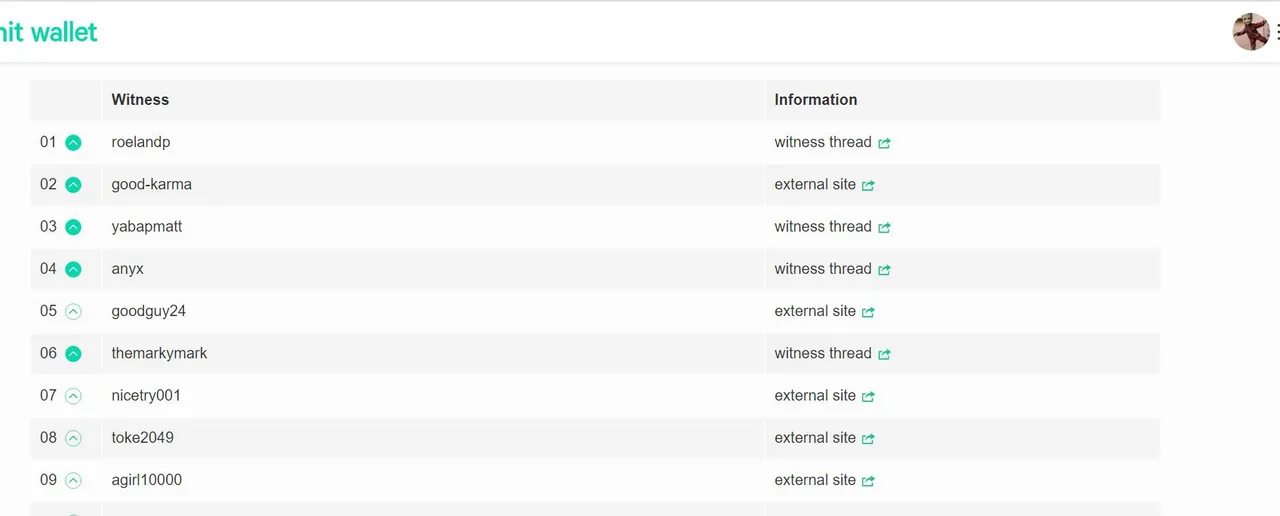1280x516 pixels.
Task: Remove vote from good-karma witness
Action: click(x=73, y=185)
